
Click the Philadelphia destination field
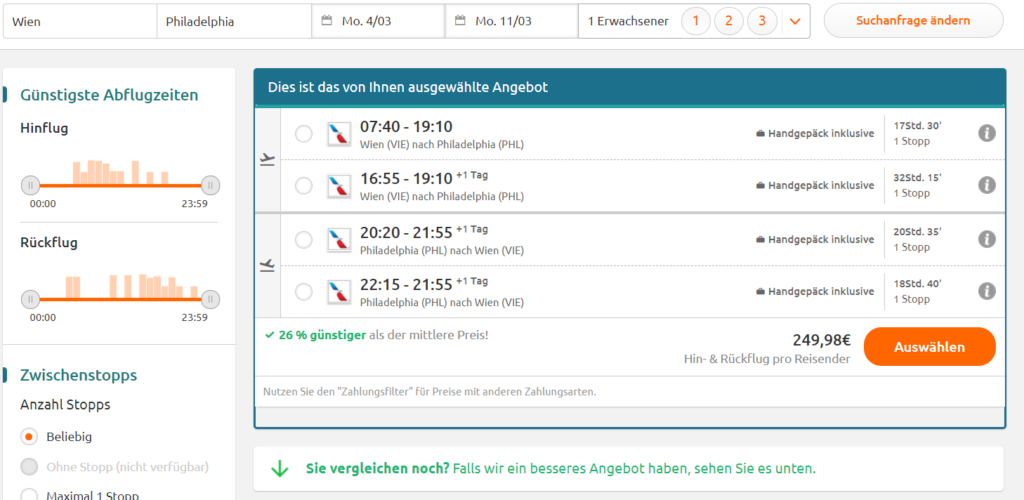(234, 21)
